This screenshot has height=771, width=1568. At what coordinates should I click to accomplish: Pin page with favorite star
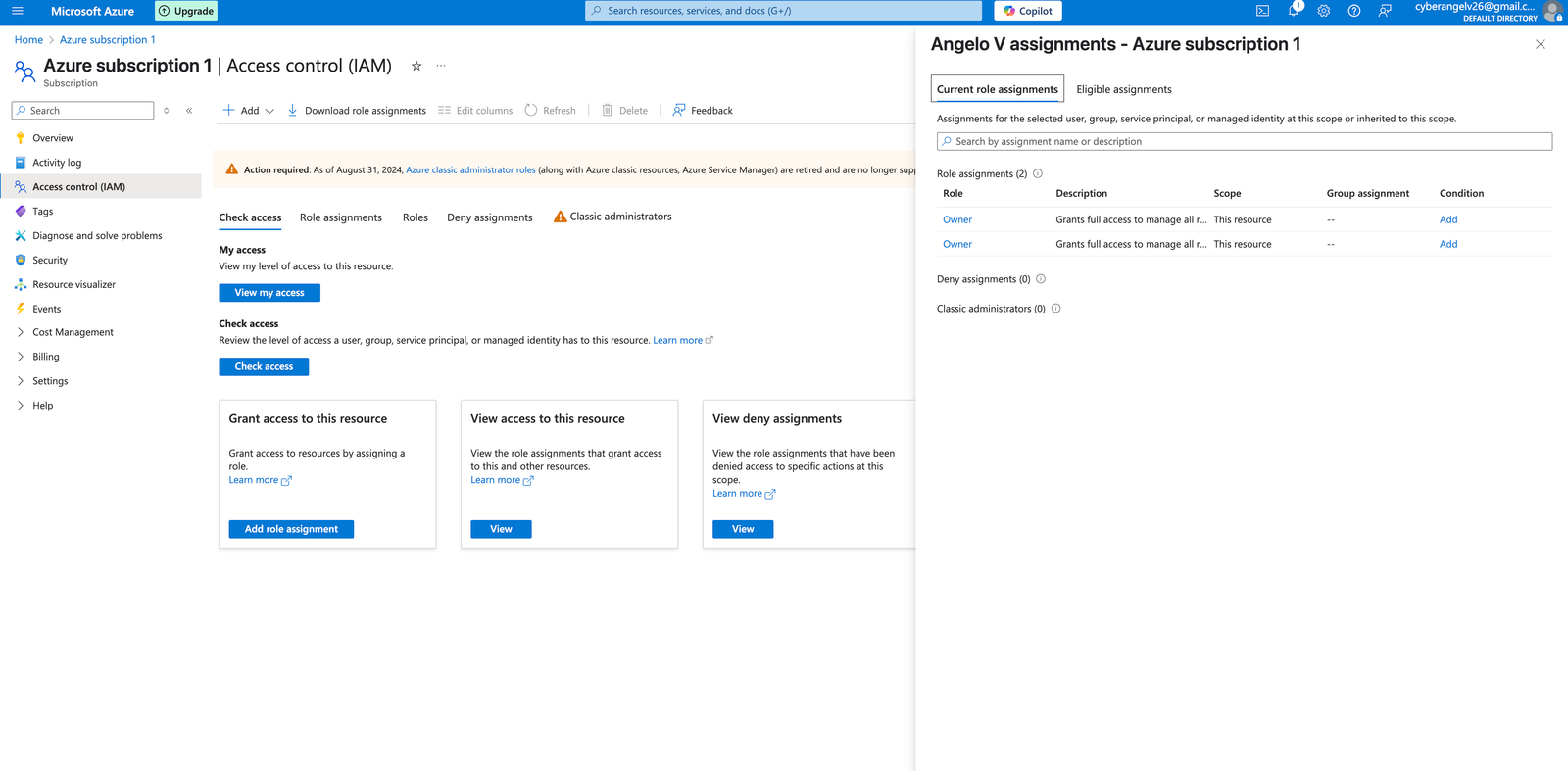tap(416, 66)
